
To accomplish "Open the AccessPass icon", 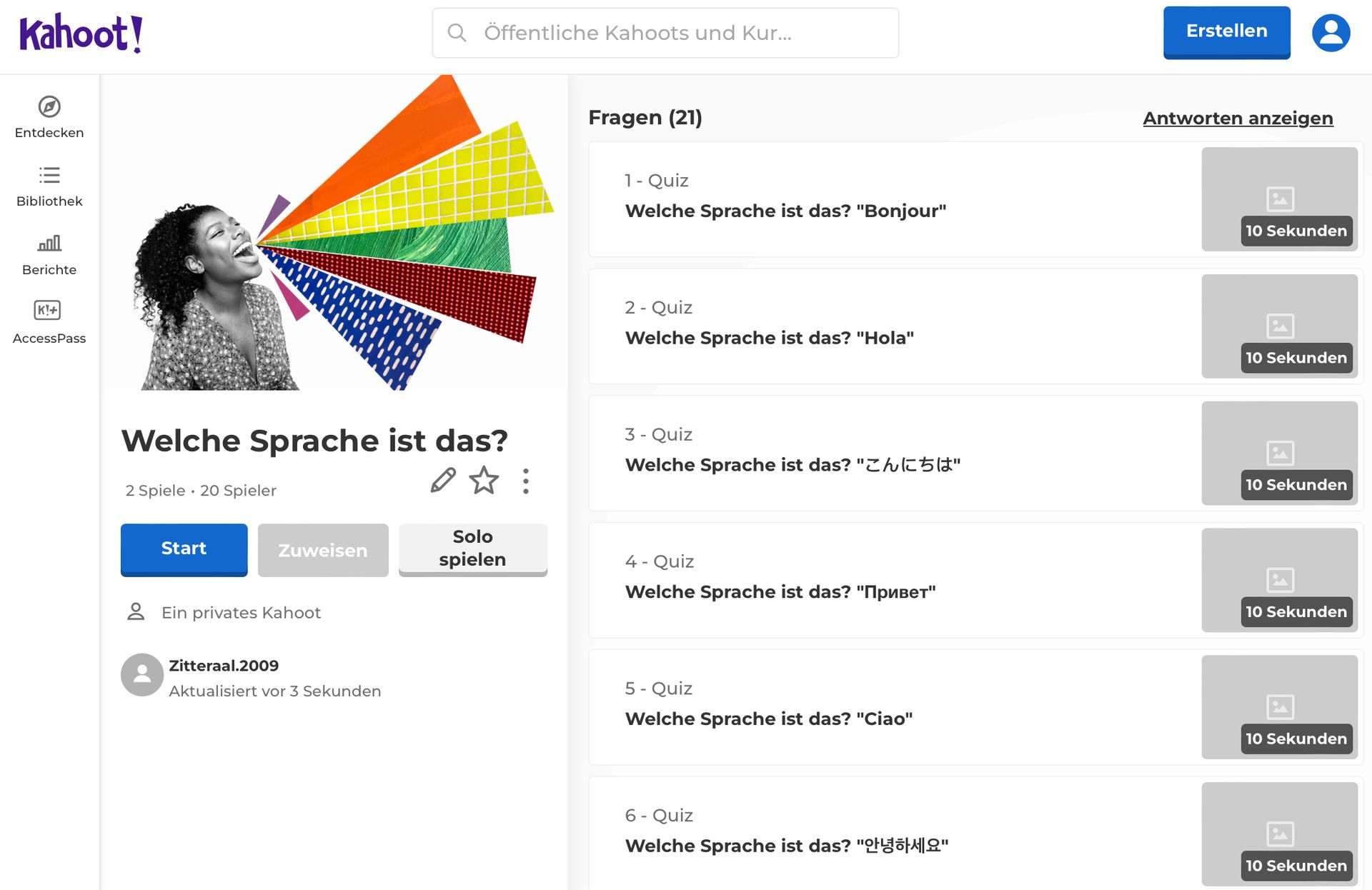I will (x=48, y=311).
